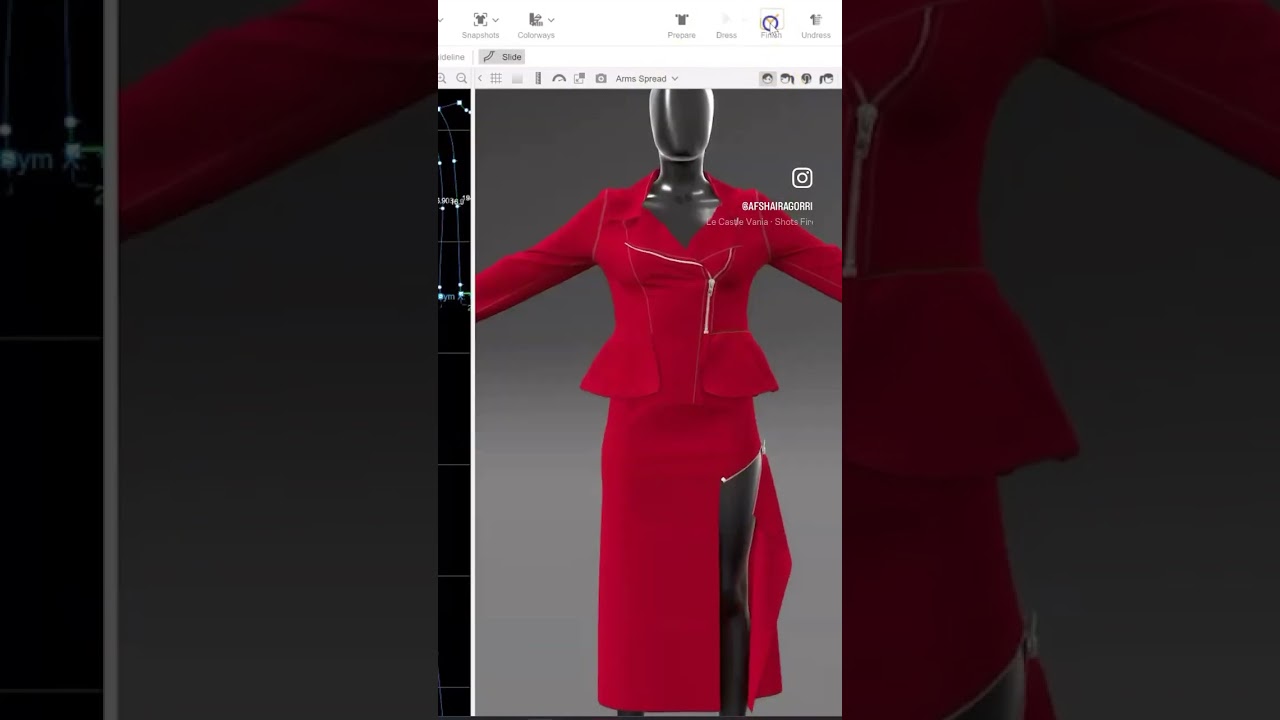This screenshot has height=720, width=1280.
Task: Select the third avatar side view icon
Action: [806, 78]
